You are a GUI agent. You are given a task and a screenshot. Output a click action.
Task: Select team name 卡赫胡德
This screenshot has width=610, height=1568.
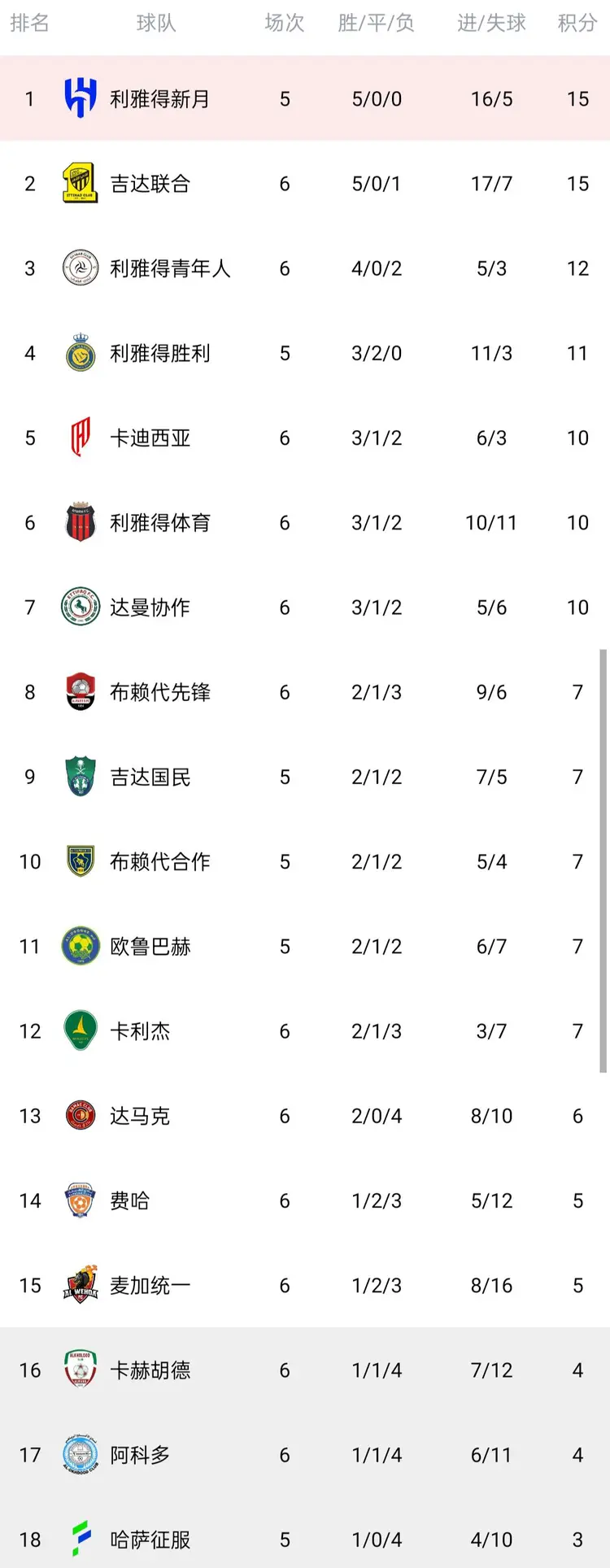point(150,1370)
